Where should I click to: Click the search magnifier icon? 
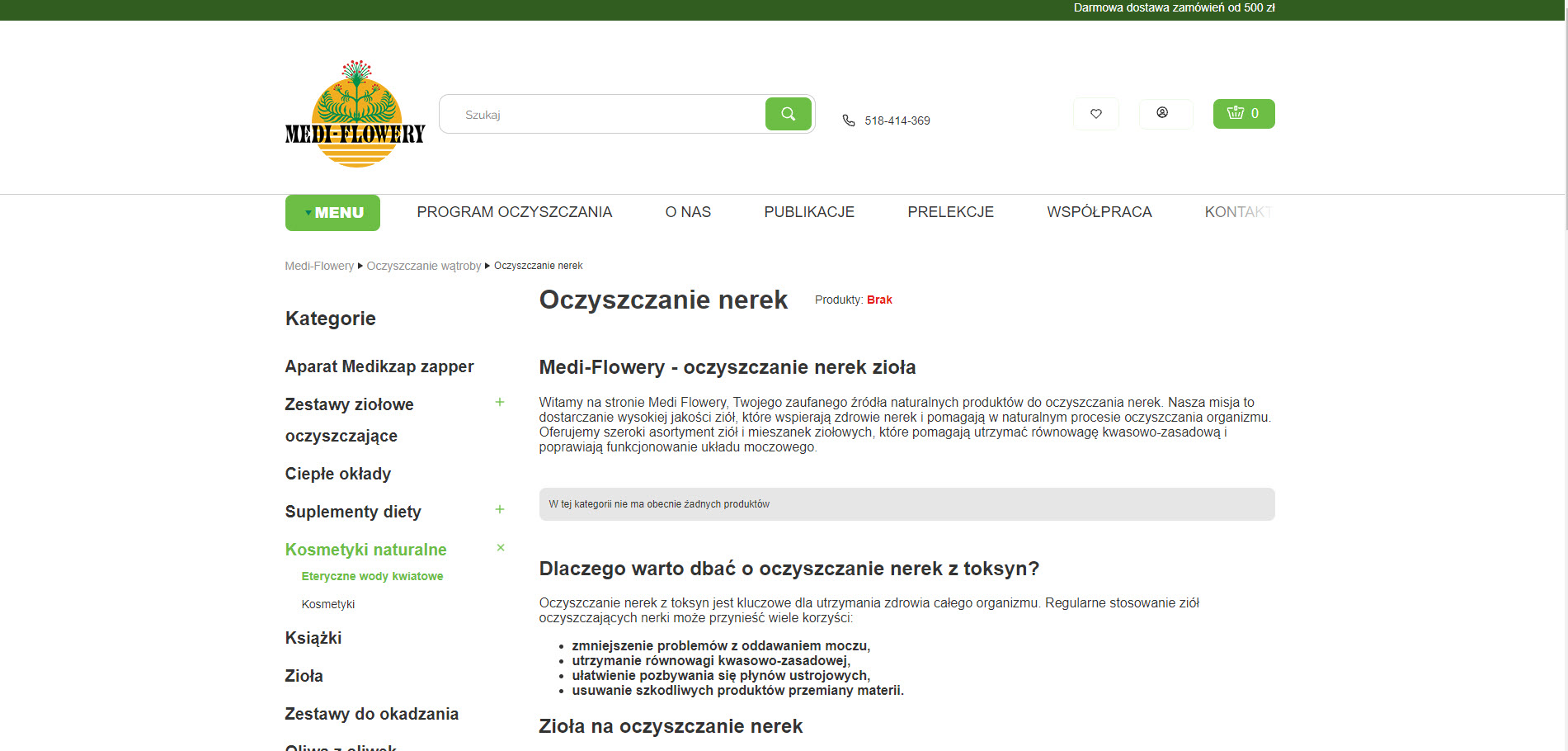point(788,114)
